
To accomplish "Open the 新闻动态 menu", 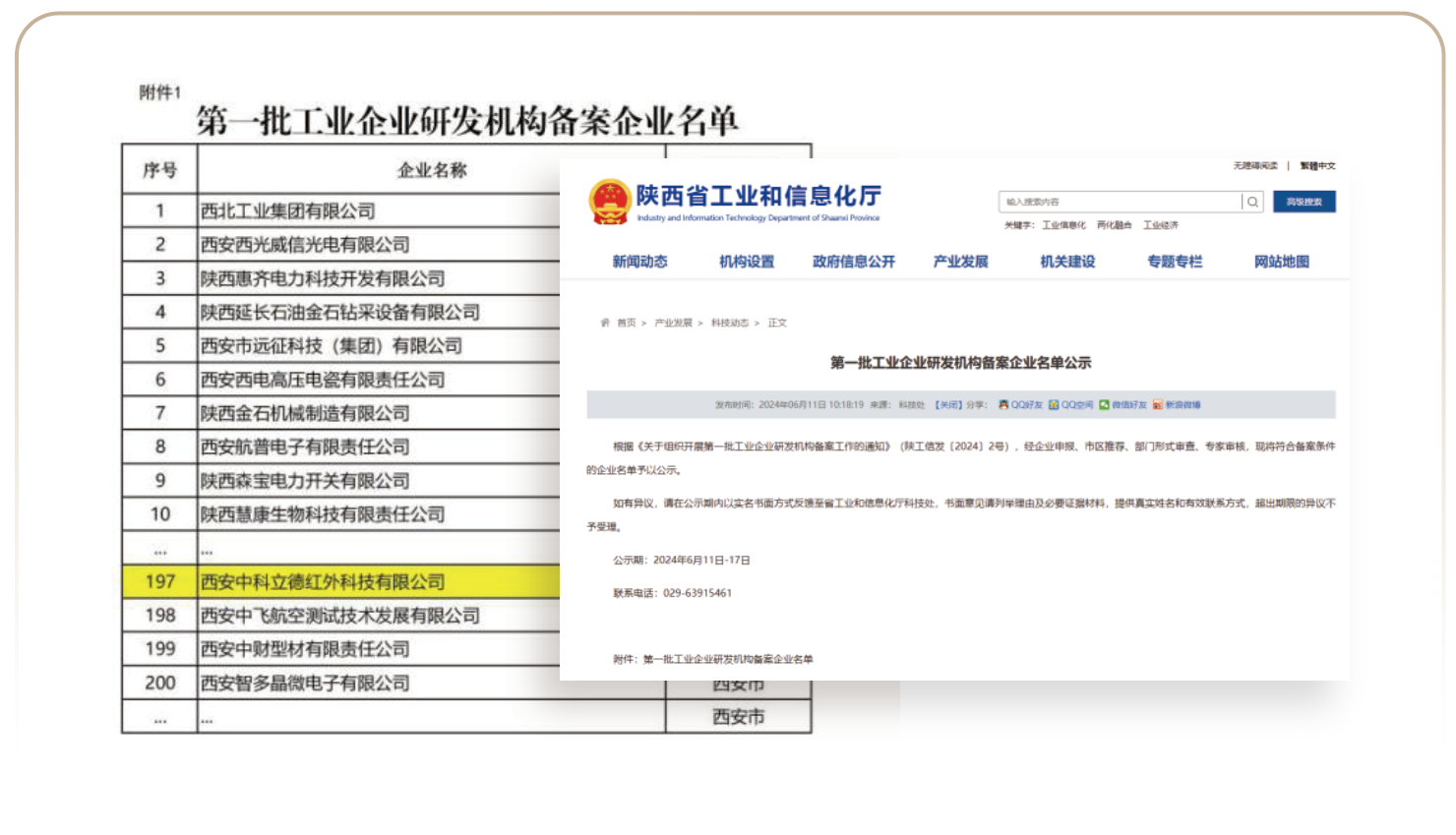I will click(x=639, y=262).
